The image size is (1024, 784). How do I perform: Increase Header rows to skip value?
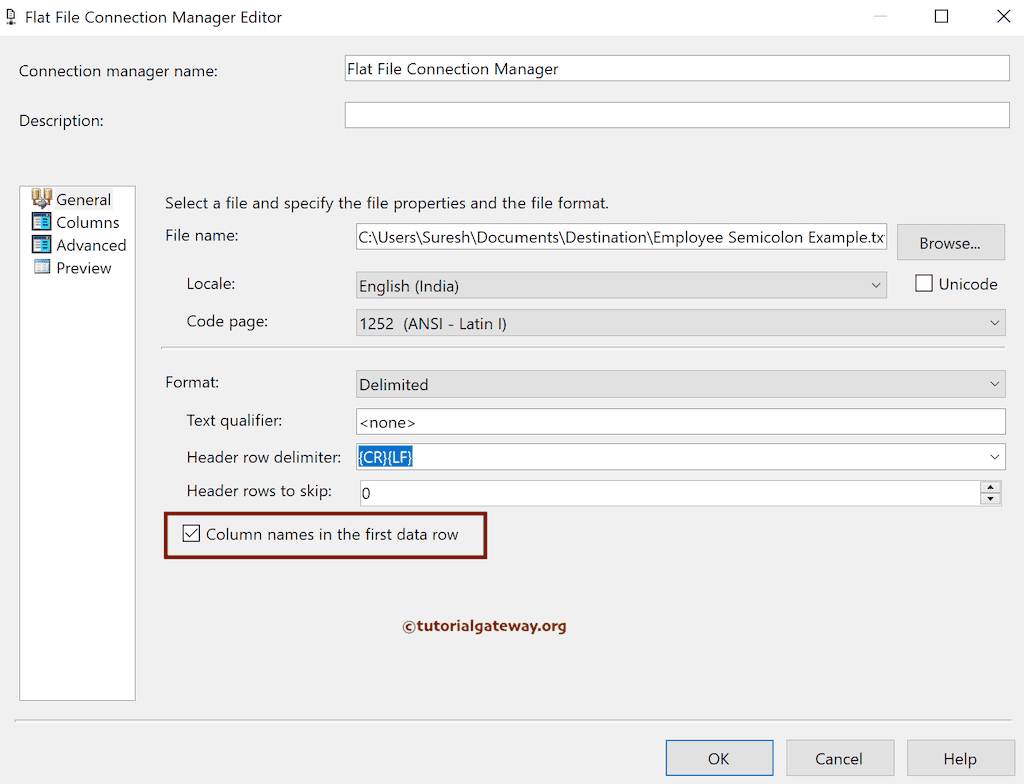click(x=991, y=487)
